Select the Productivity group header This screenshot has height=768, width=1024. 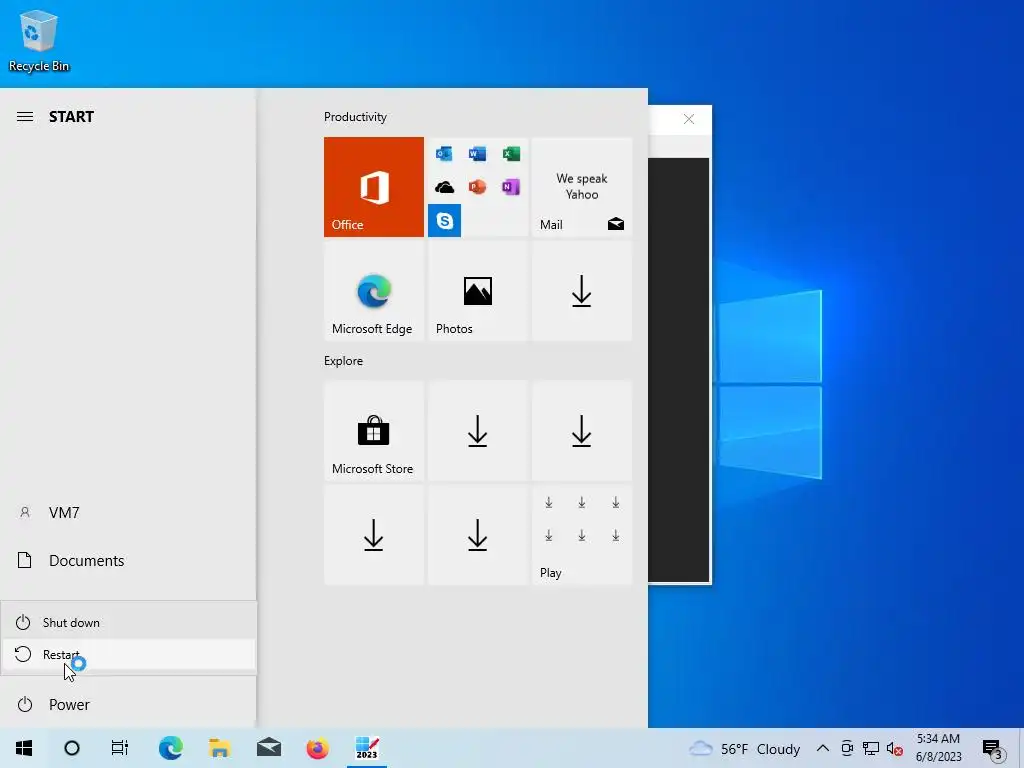(355, 117)
